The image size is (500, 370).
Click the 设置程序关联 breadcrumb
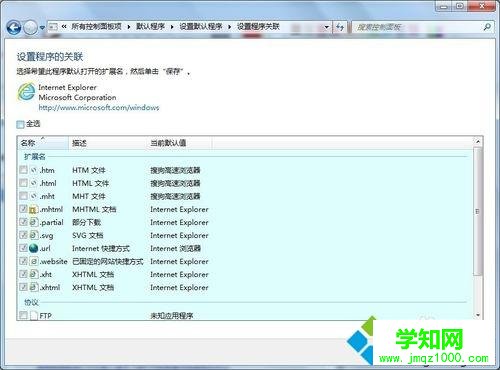pos(258,27)
